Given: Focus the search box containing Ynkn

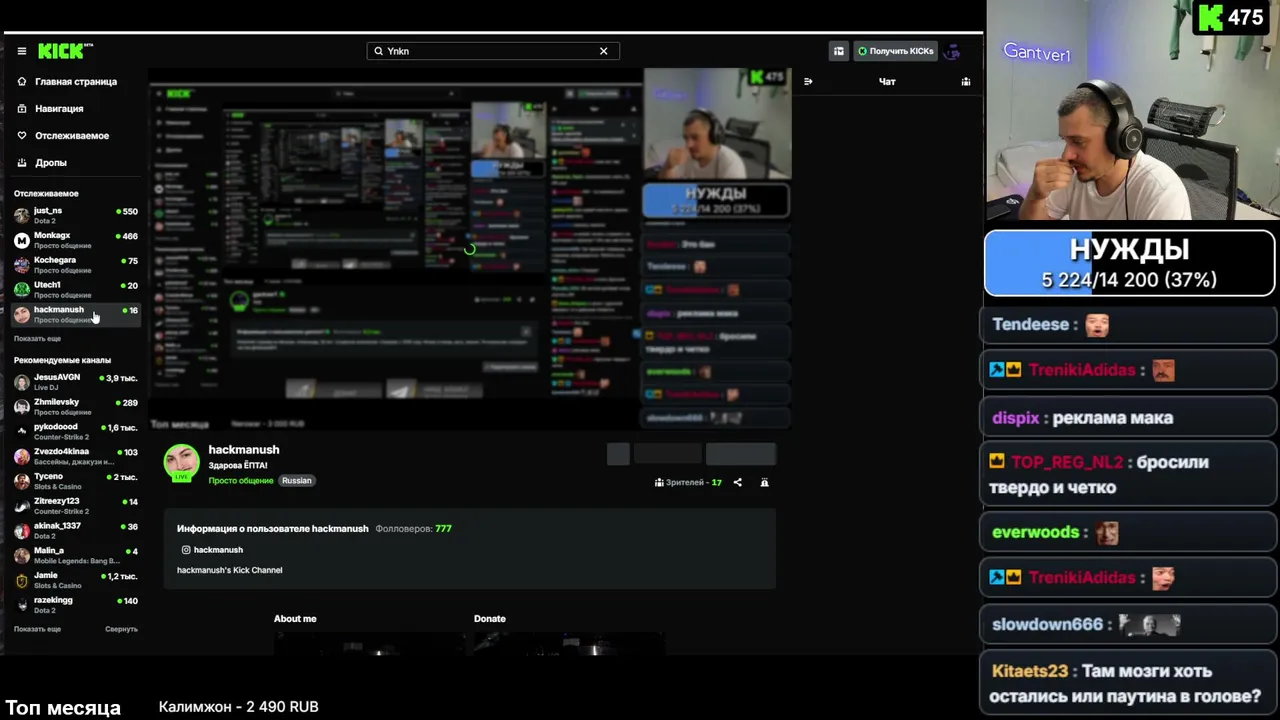Looking at the screenshot, I should pos(493,51).
